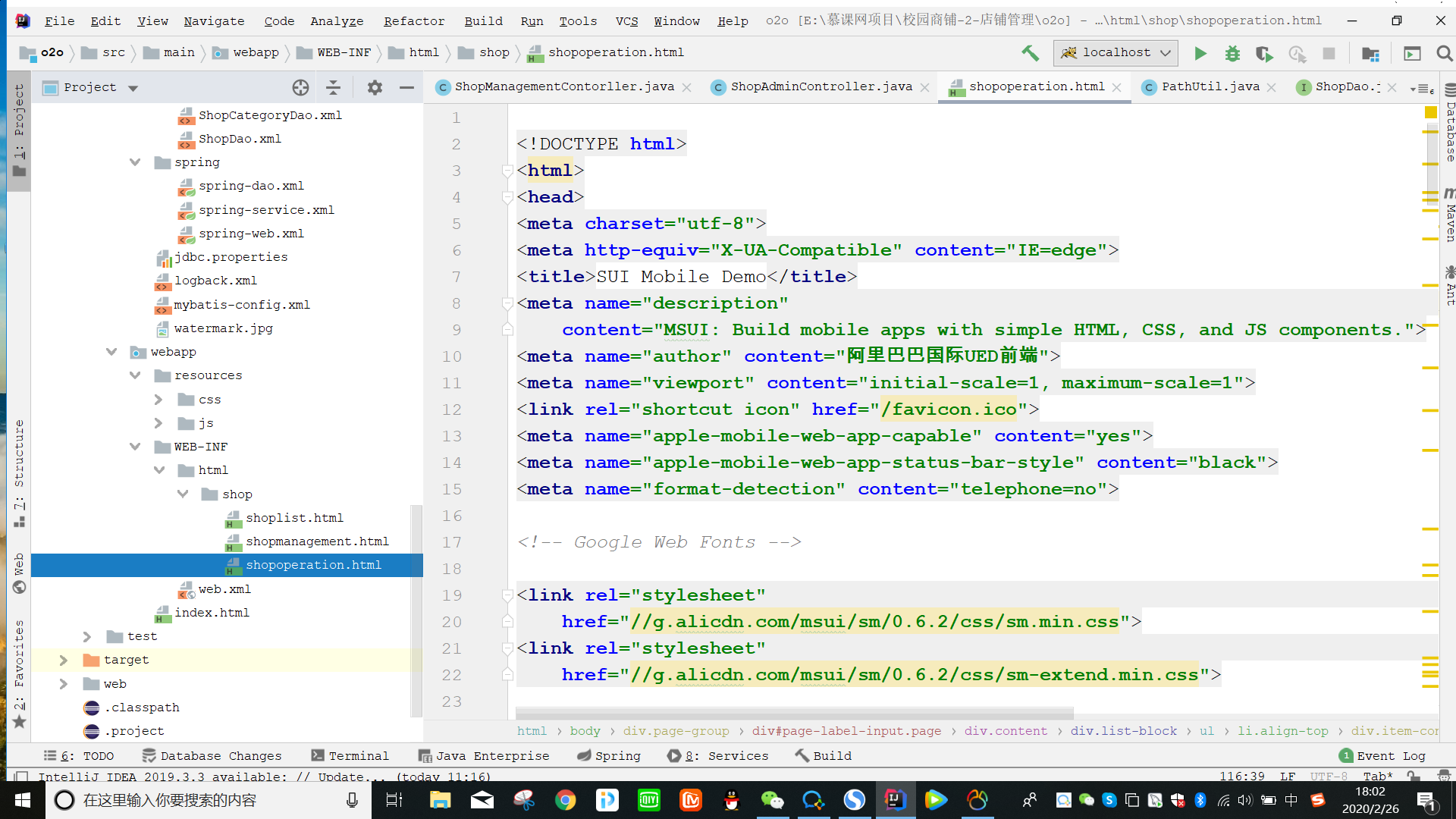Click the UTF-8 encoding status entry
The width and height of the screenshot is (1456, 819).
click(1329, 776)
